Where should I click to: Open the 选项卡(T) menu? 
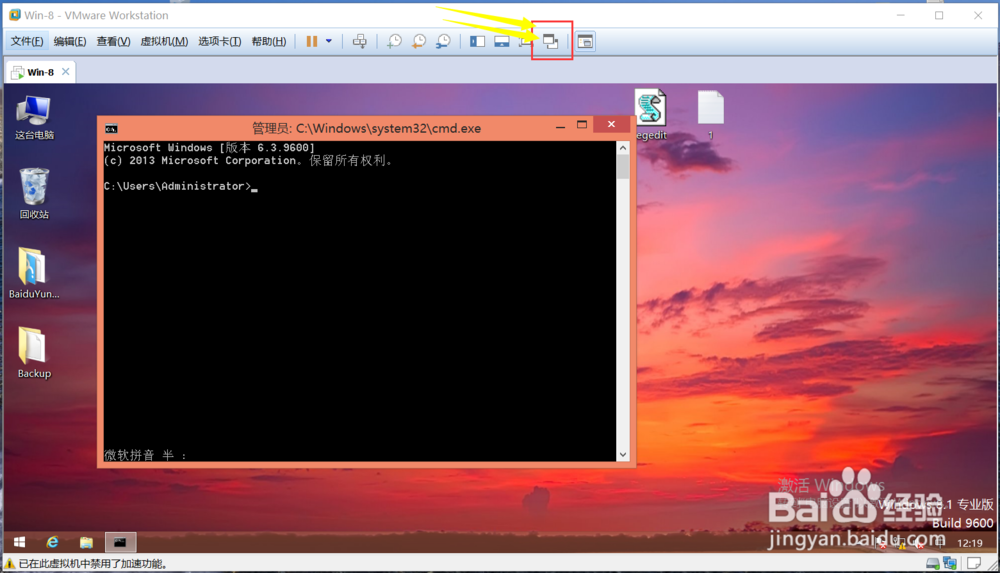click(x=219, y=41)
